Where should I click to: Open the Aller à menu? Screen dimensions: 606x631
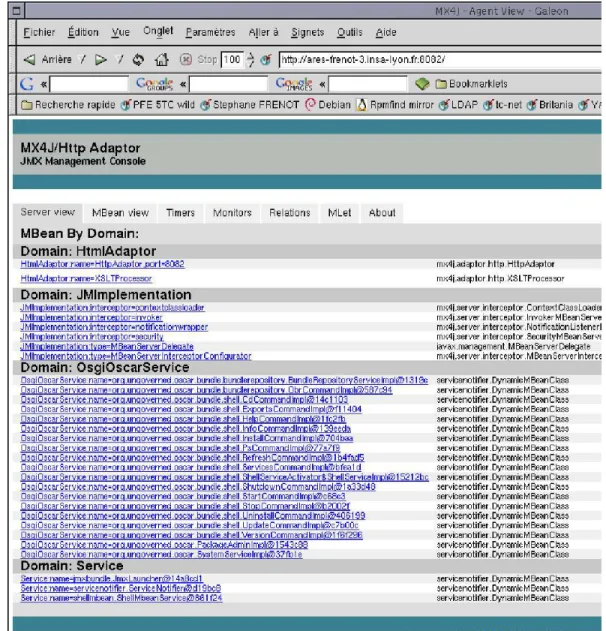coord(264,32)
